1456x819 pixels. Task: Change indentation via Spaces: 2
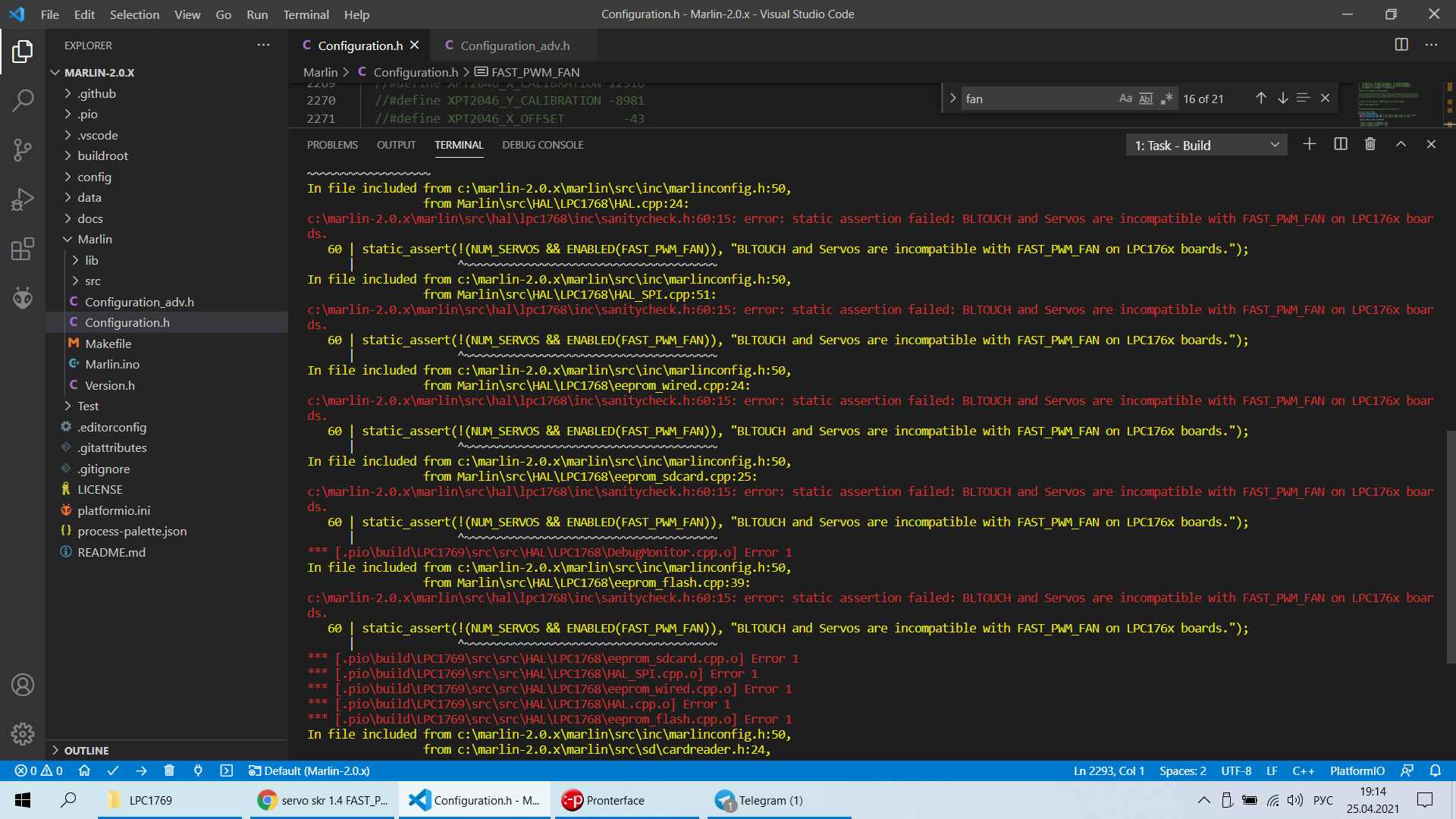point(1182,770)
